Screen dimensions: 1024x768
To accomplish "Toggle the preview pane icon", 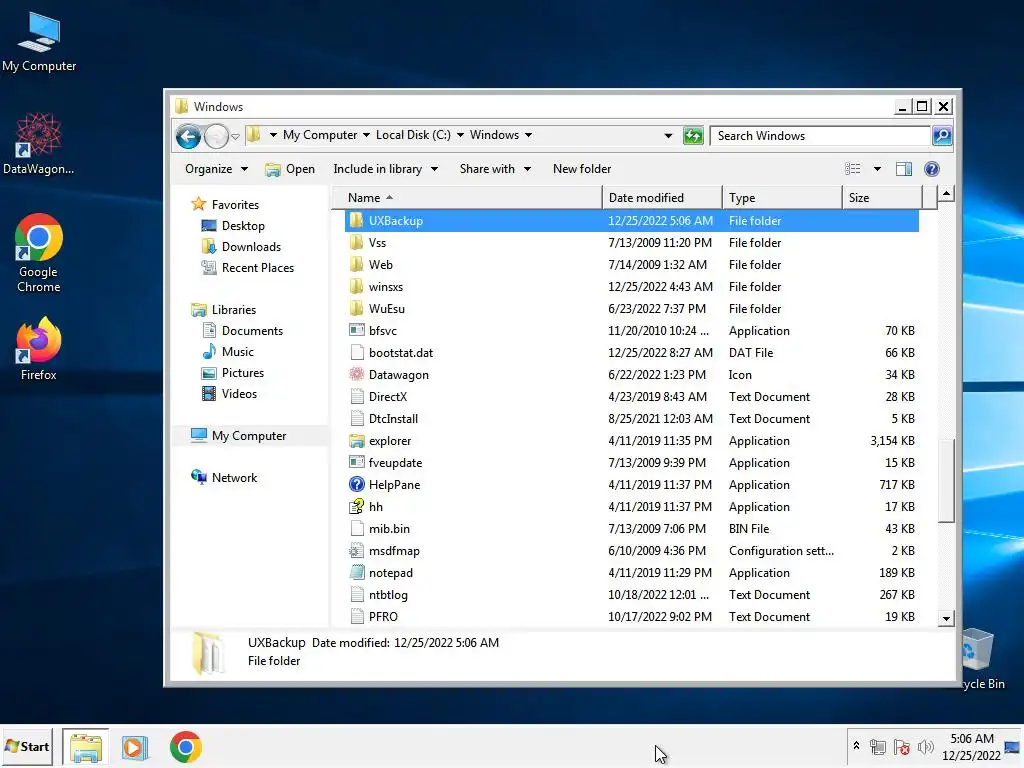I will point(904,169).
